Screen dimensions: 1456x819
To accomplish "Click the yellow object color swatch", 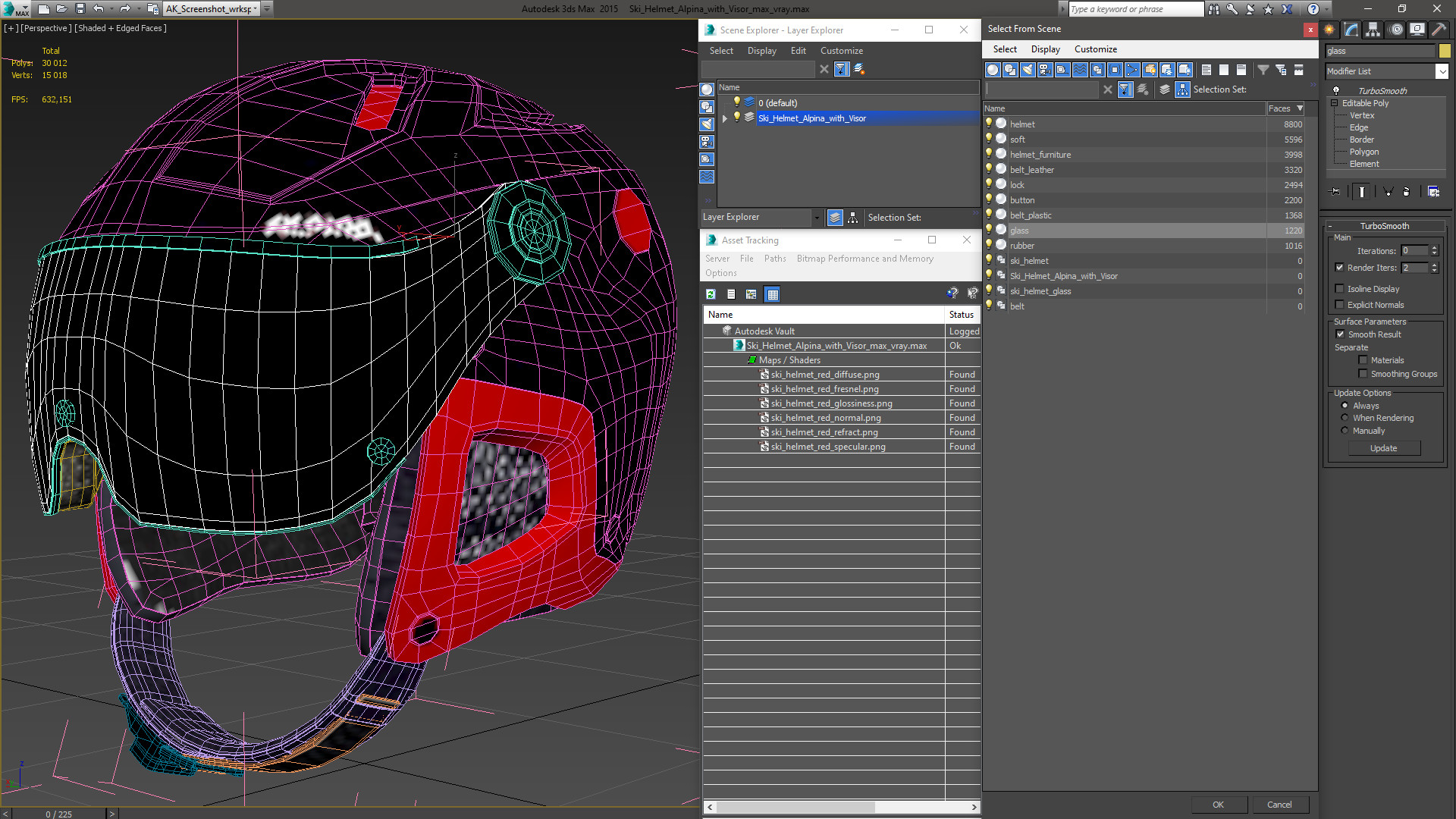I will click(x=1445, y=51).
